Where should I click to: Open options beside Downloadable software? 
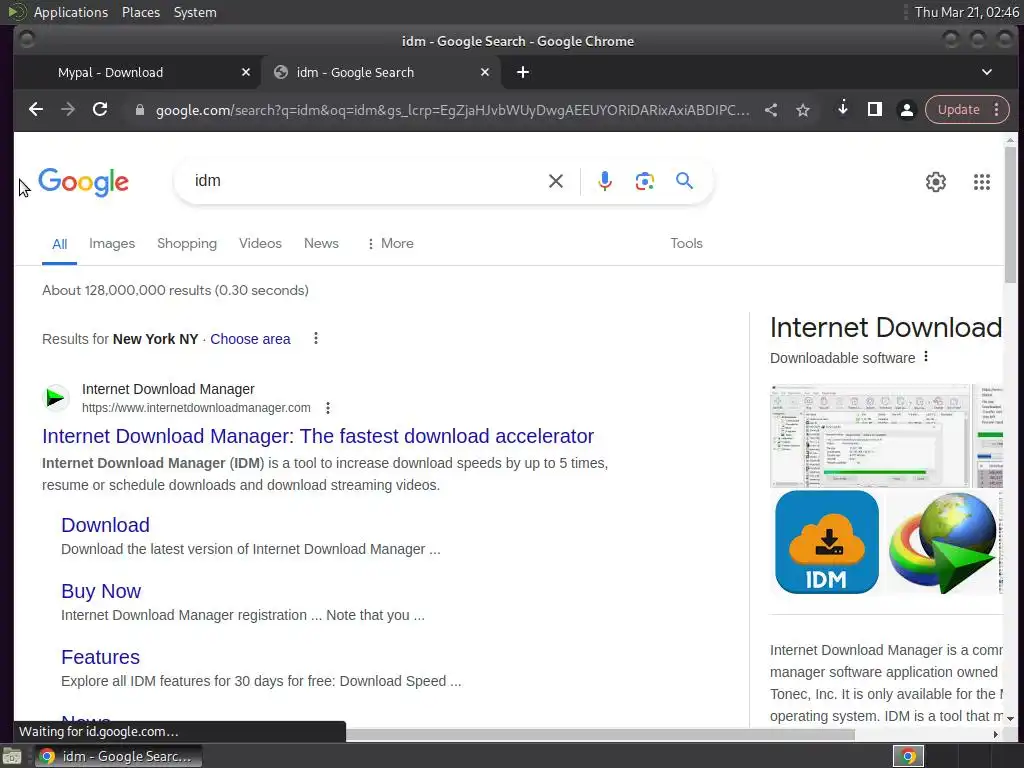pos(926,357)
